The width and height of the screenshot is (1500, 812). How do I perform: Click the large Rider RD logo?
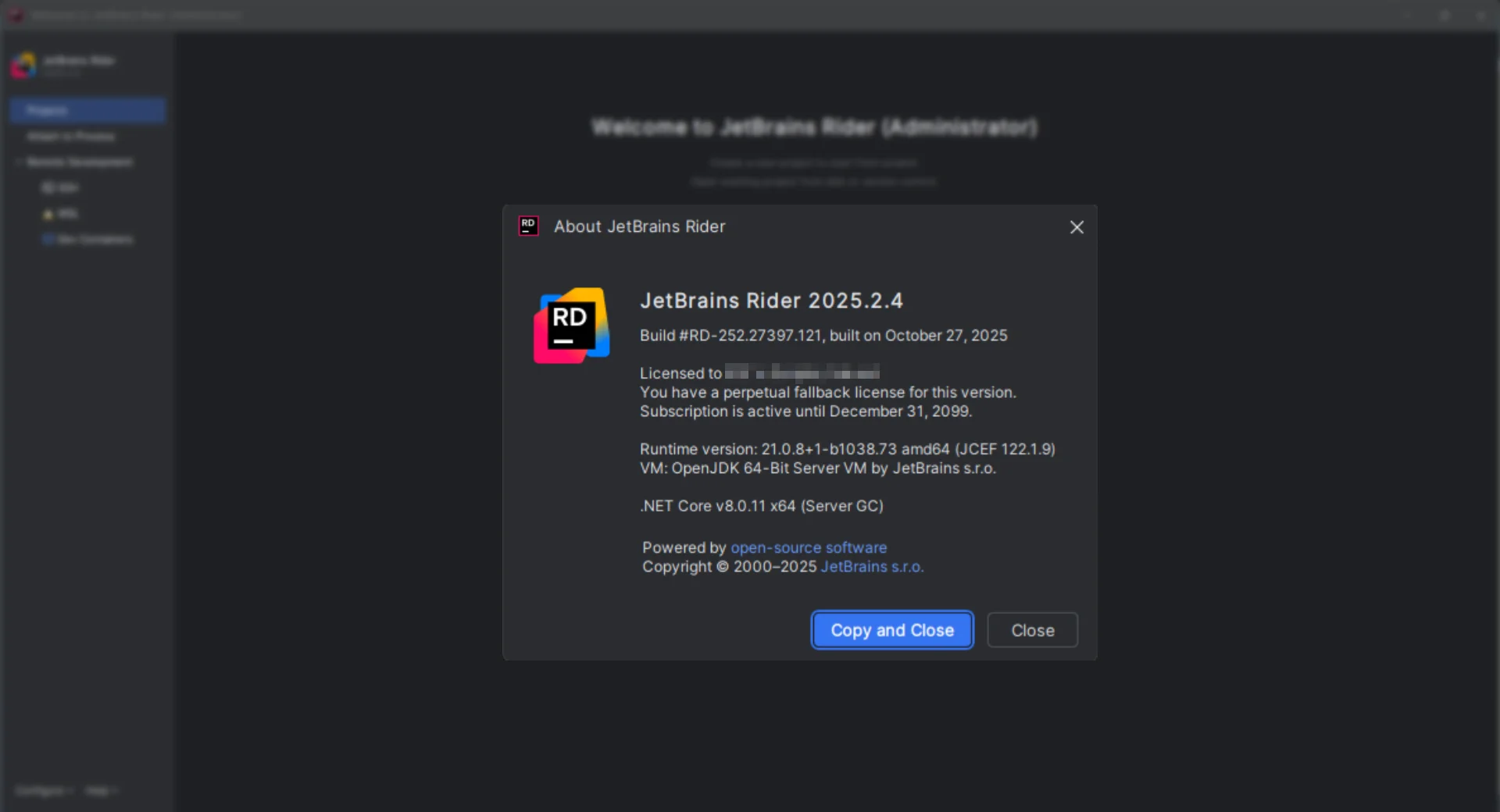(572, 326)
